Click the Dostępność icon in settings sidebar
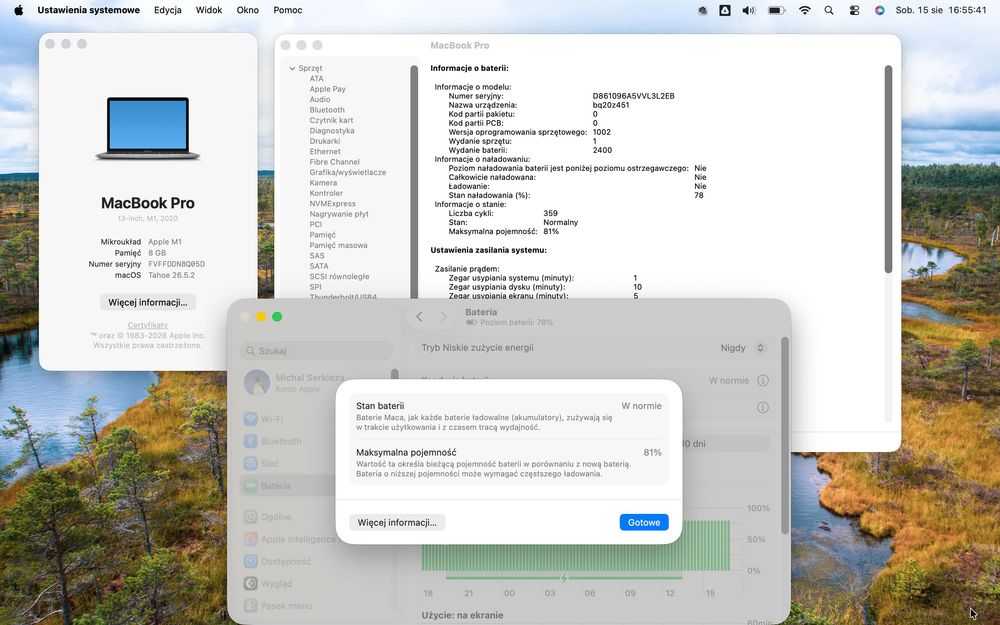 (251, 562)
